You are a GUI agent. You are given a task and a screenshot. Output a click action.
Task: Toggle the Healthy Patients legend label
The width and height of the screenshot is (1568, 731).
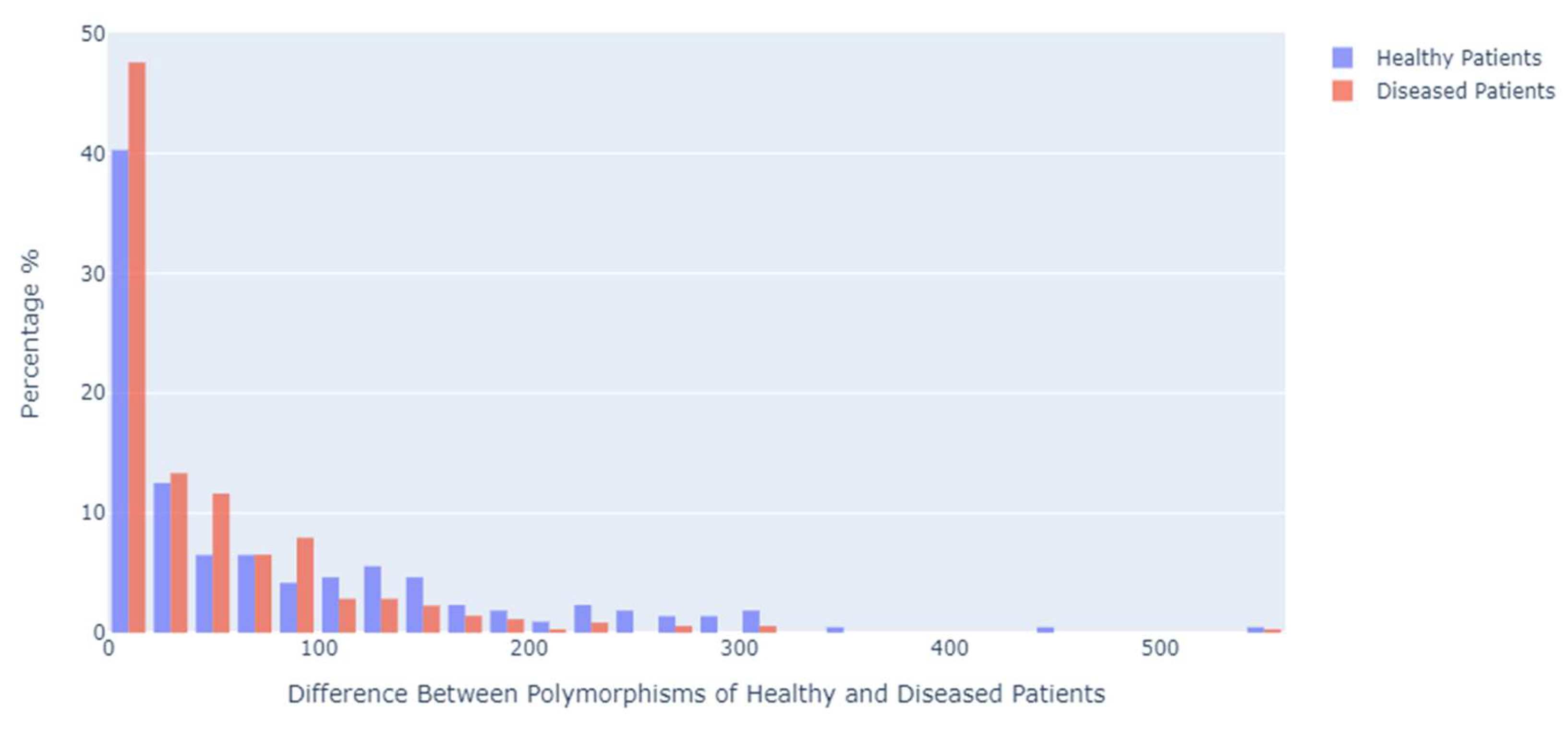tap(1459, 59)
